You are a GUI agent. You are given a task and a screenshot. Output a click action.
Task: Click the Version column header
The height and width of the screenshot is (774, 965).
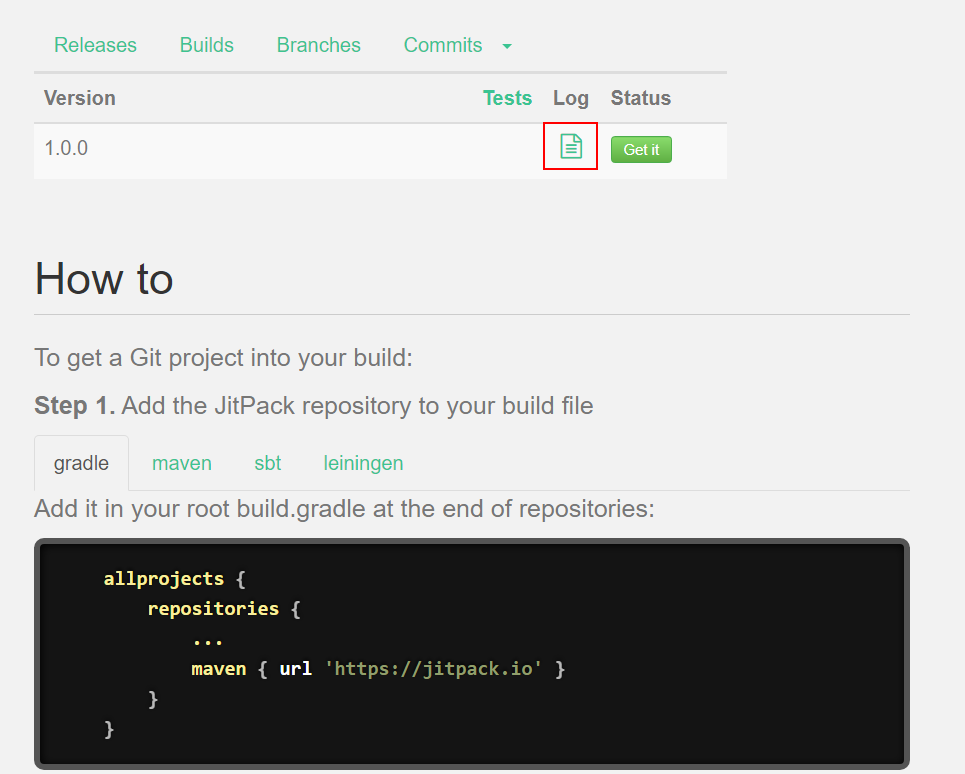coord(80,98)
